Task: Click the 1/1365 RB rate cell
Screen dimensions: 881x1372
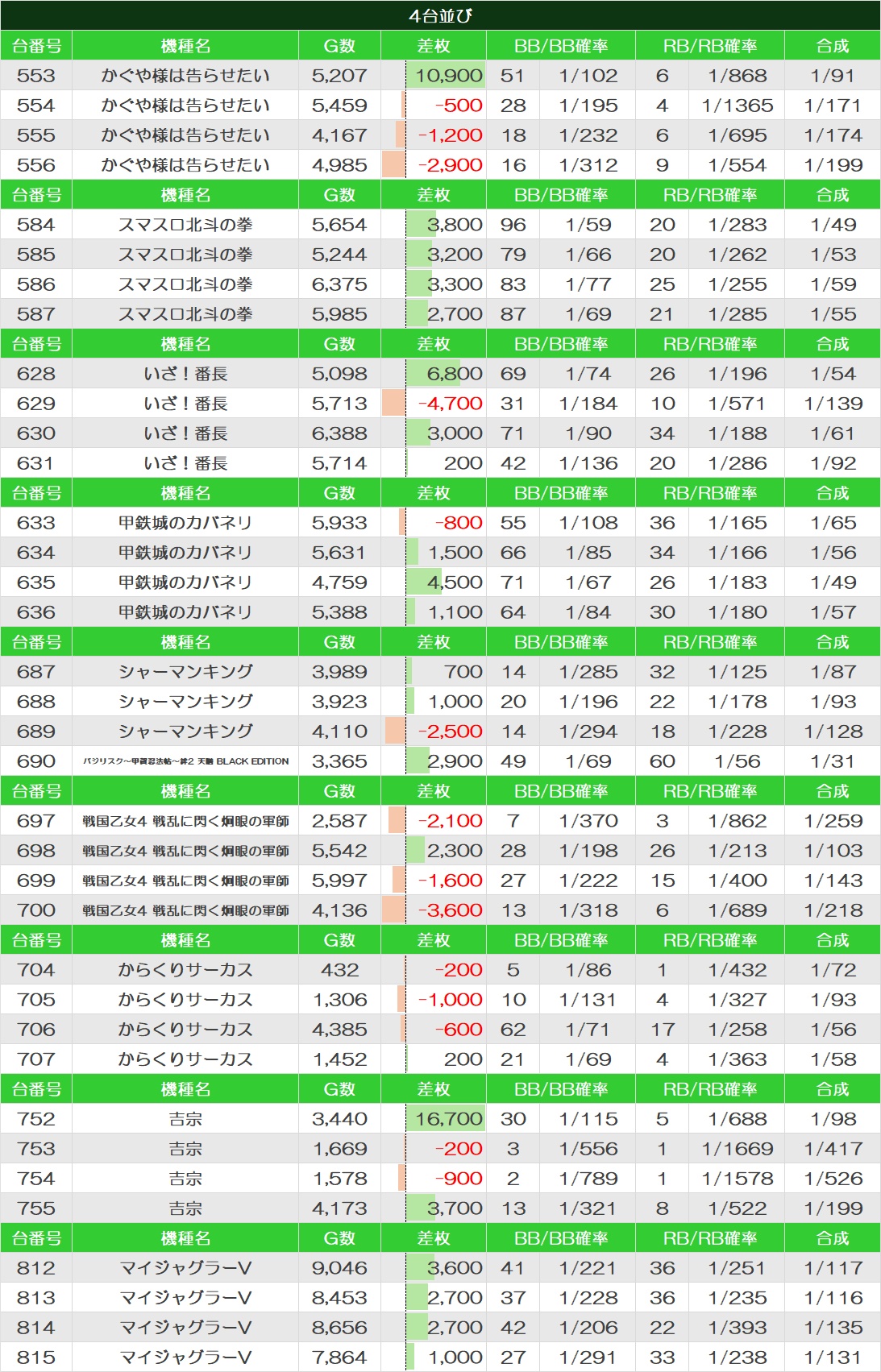Action: [737, 106]
